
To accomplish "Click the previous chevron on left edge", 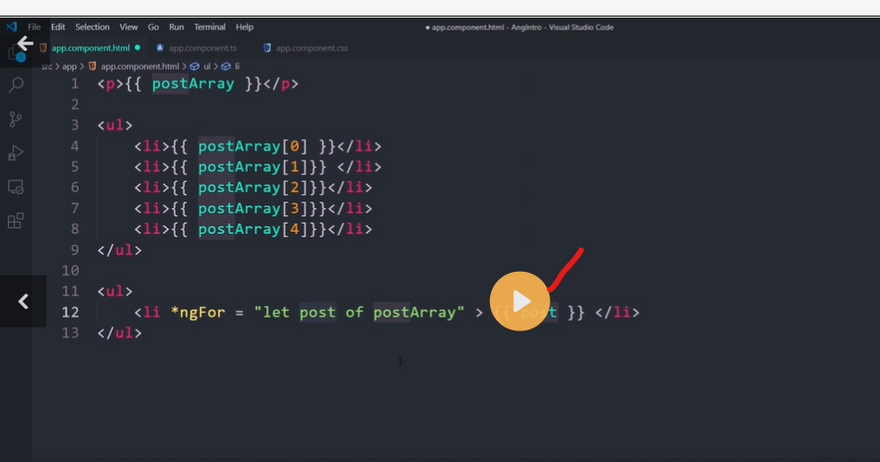I will 23,301.
